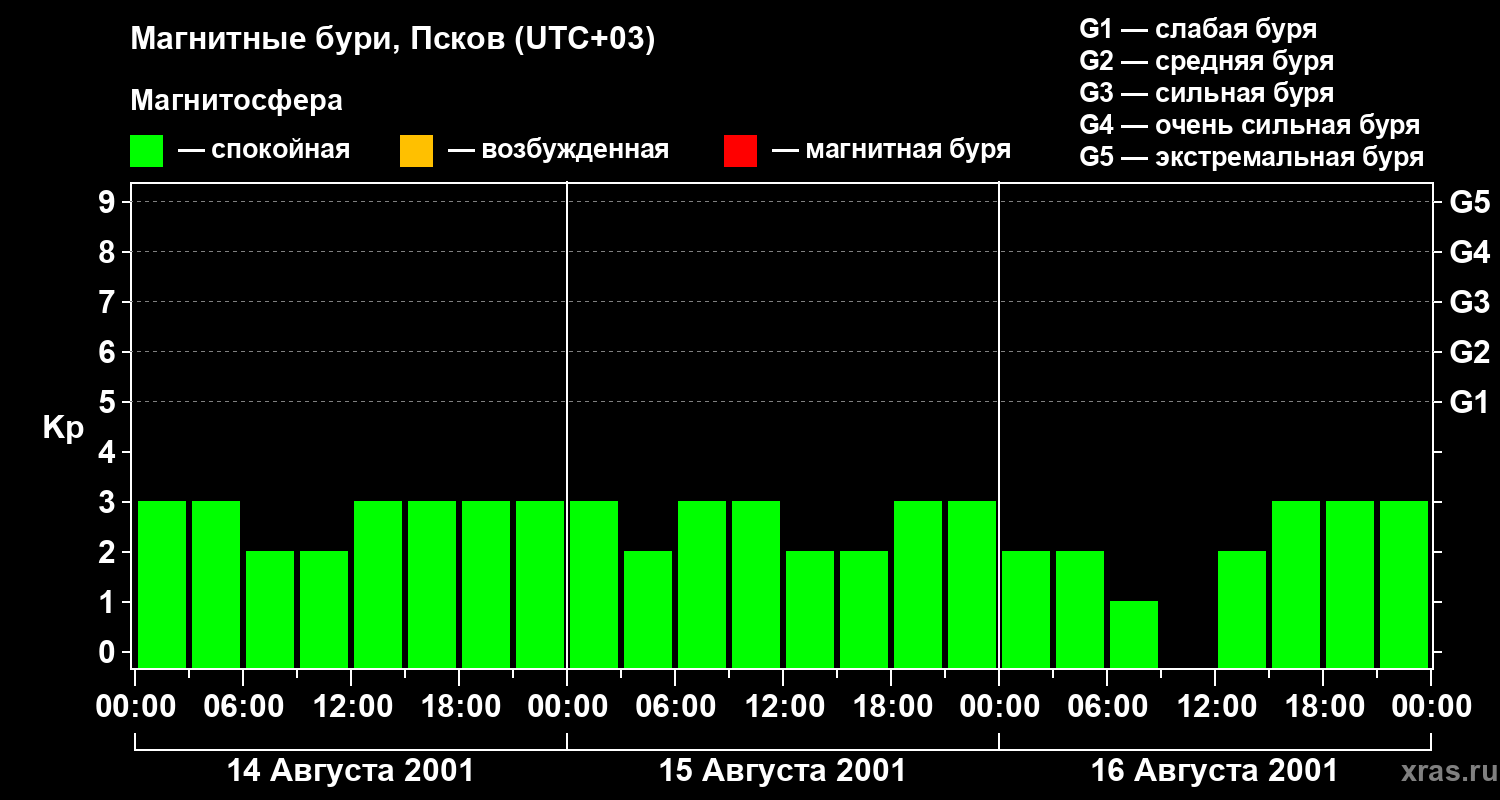Click the '14 Августа 2001' date label
The image size is (1500, 800).
point(350,771)
